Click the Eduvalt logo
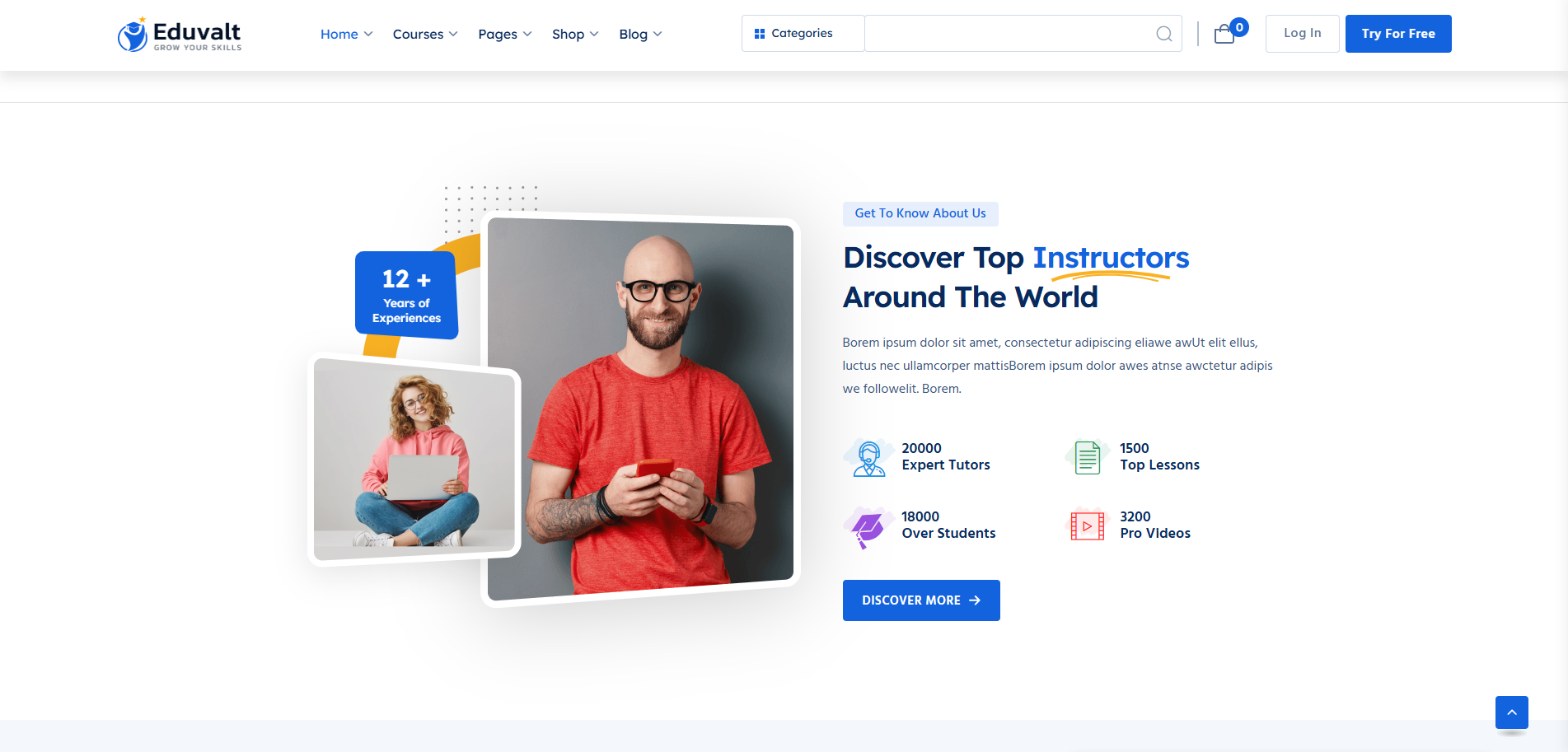This screenshot has height=752, width=1568. (x=180, y=34)
